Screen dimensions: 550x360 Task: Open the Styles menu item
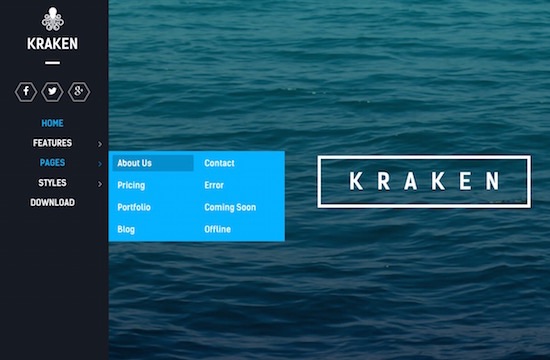52,183
